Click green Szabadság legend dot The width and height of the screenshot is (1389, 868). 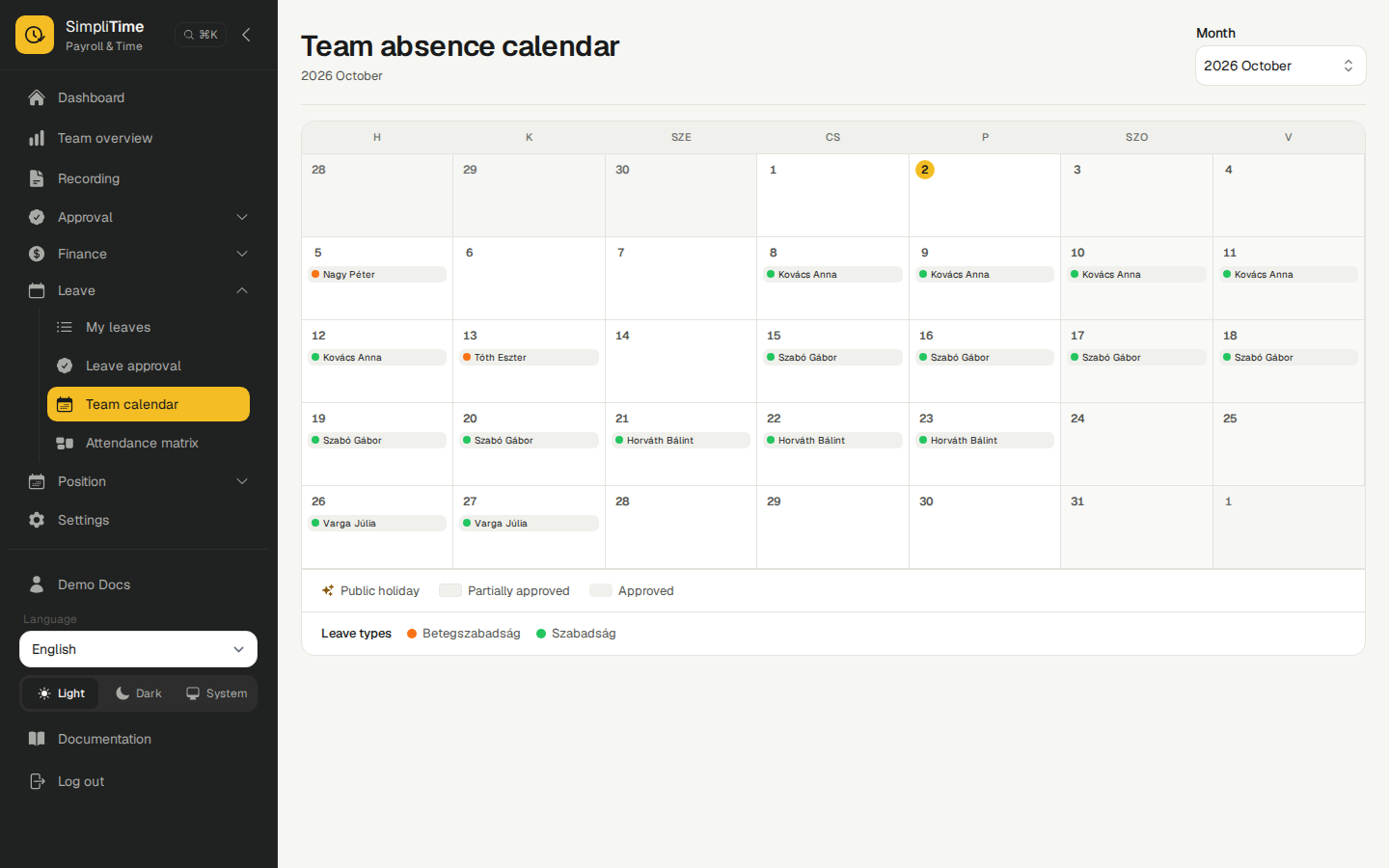coord(541,634)
